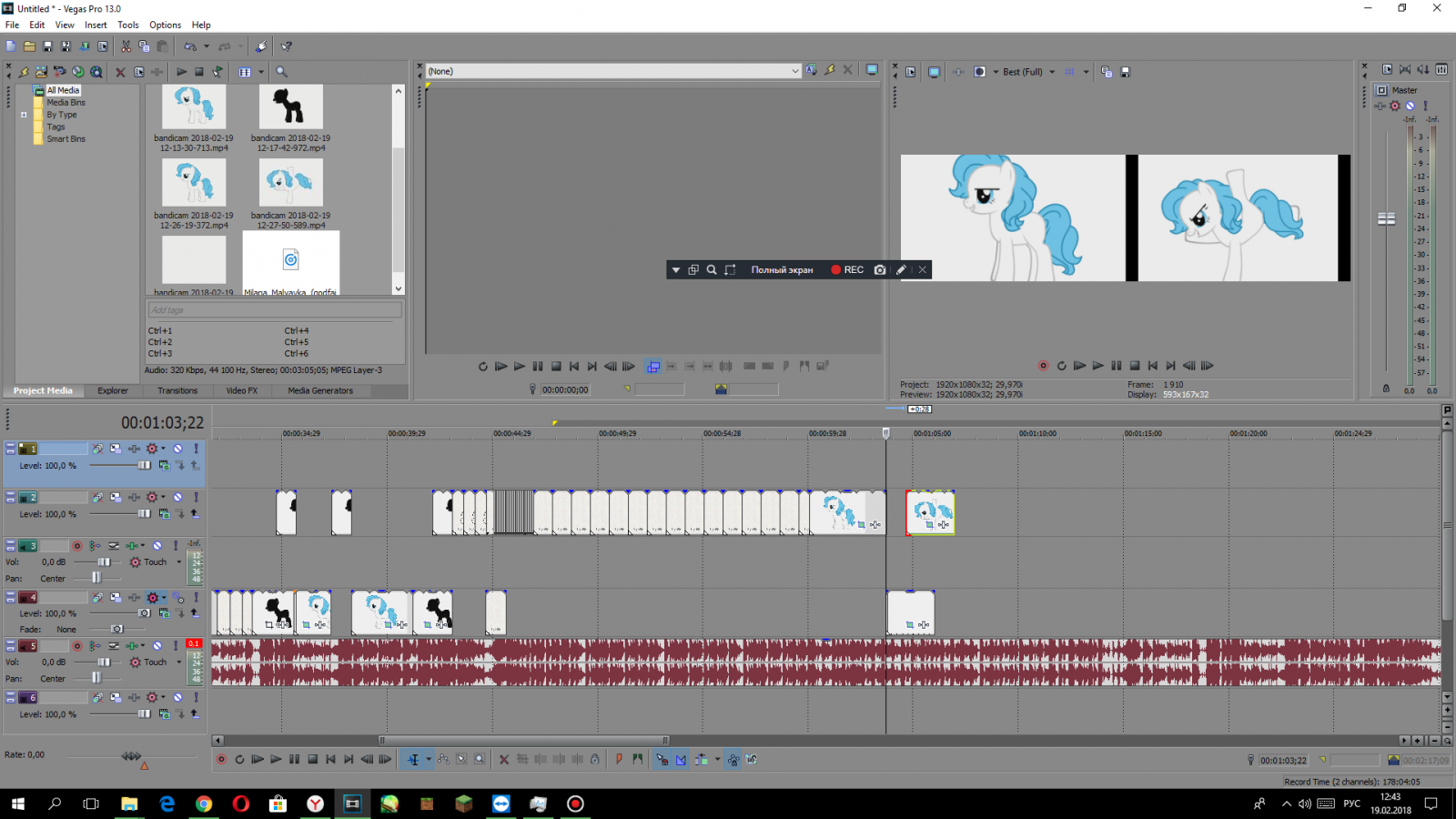Mute video track 1
The image size is (1456, 819).
click(177, 449)
